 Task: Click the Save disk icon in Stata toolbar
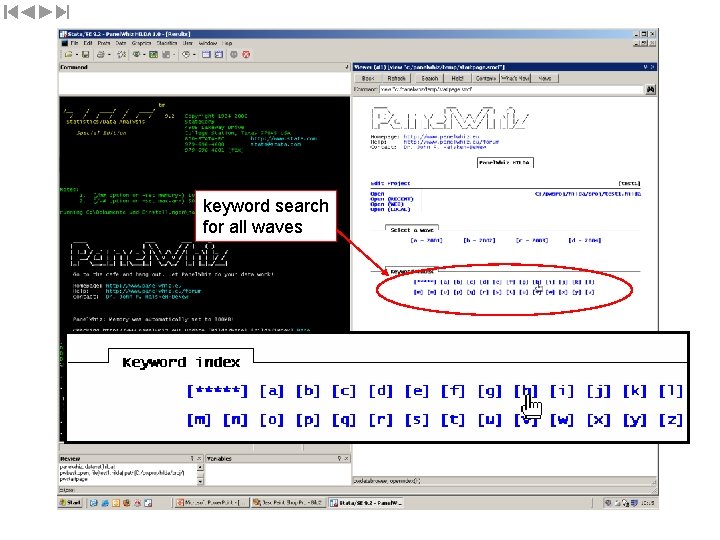(85, 55)
